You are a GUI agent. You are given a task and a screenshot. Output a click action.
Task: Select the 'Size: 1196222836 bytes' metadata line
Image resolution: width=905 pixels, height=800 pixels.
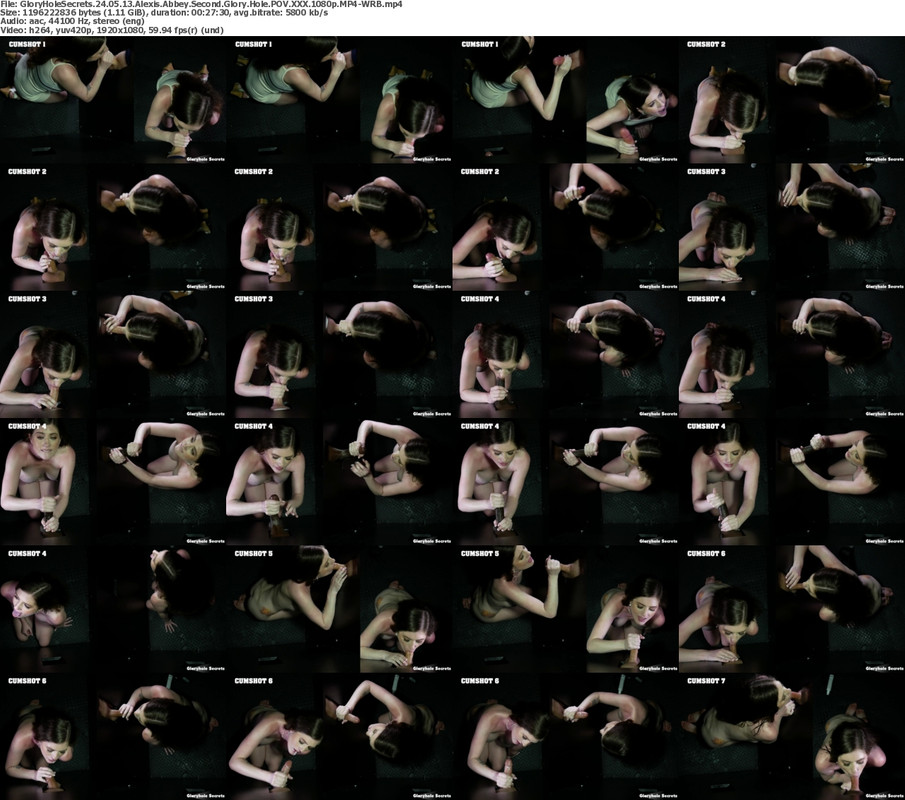(x=164, y=12)
